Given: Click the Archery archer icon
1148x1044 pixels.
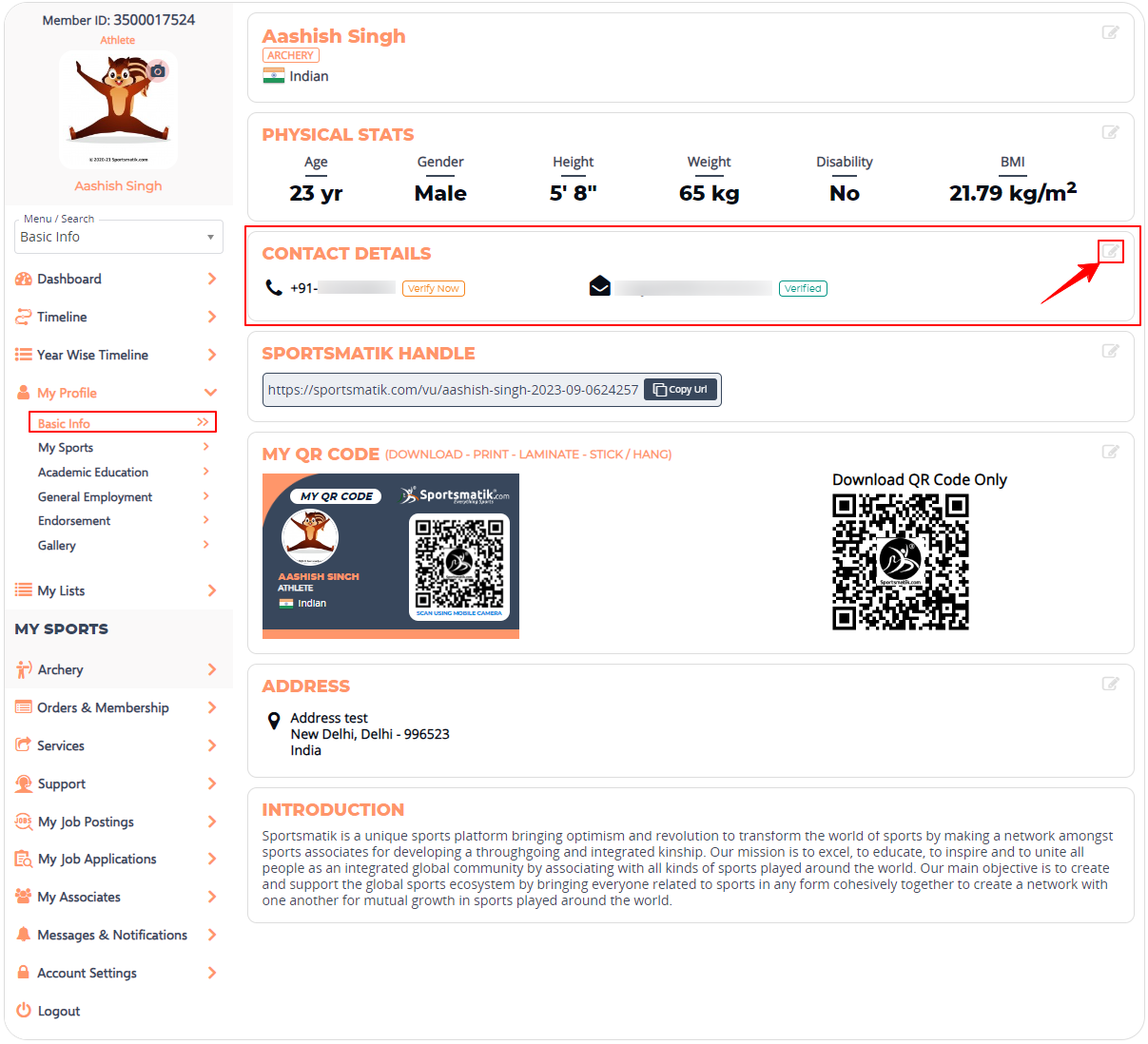Looking at the screenshot, I should tap(24, 669).
